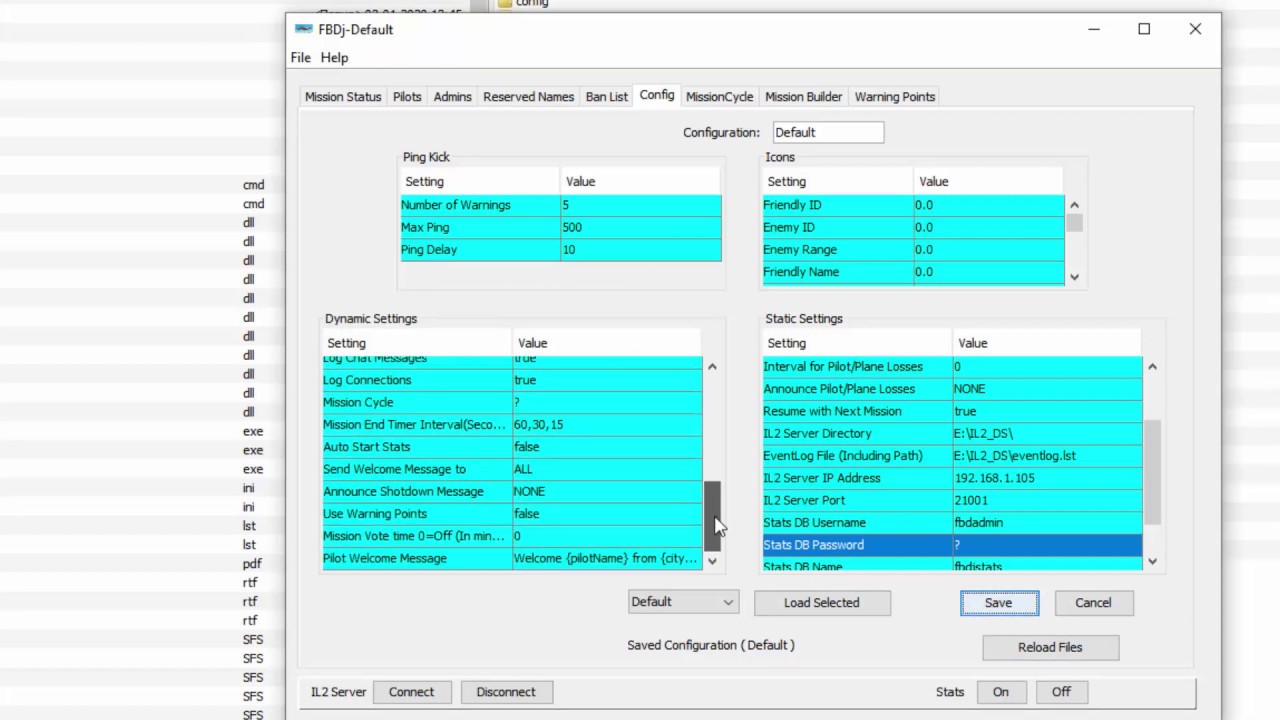Open the Admins tab
Screen dimensions: 1280x720
tap(452, 97)
